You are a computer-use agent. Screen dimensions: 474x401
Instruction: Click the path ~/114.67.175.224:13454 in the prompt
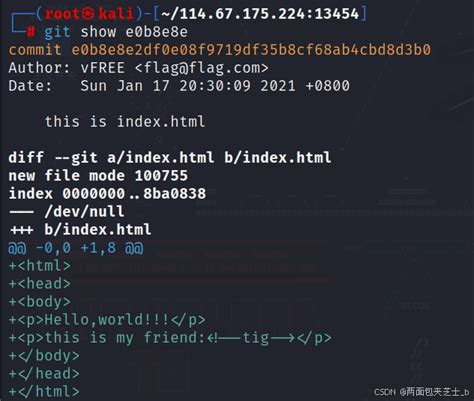[x=260, y=14]
